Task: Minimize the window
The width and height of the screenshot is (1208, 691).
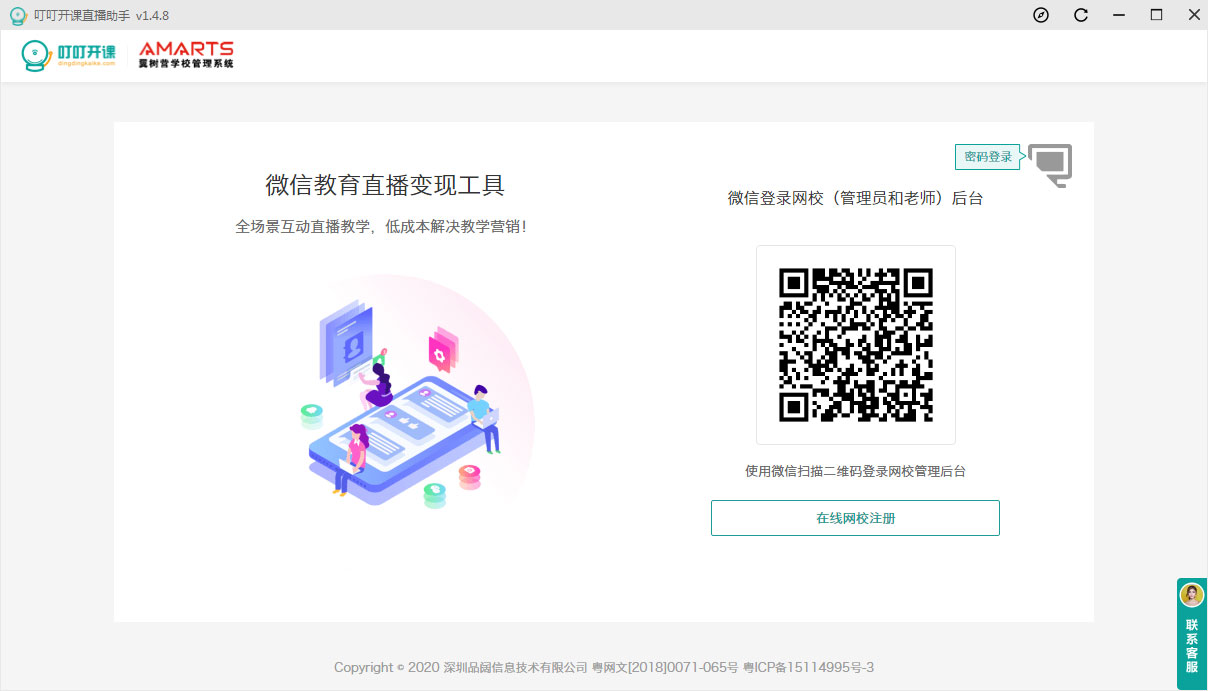Action: [1121, 15]
